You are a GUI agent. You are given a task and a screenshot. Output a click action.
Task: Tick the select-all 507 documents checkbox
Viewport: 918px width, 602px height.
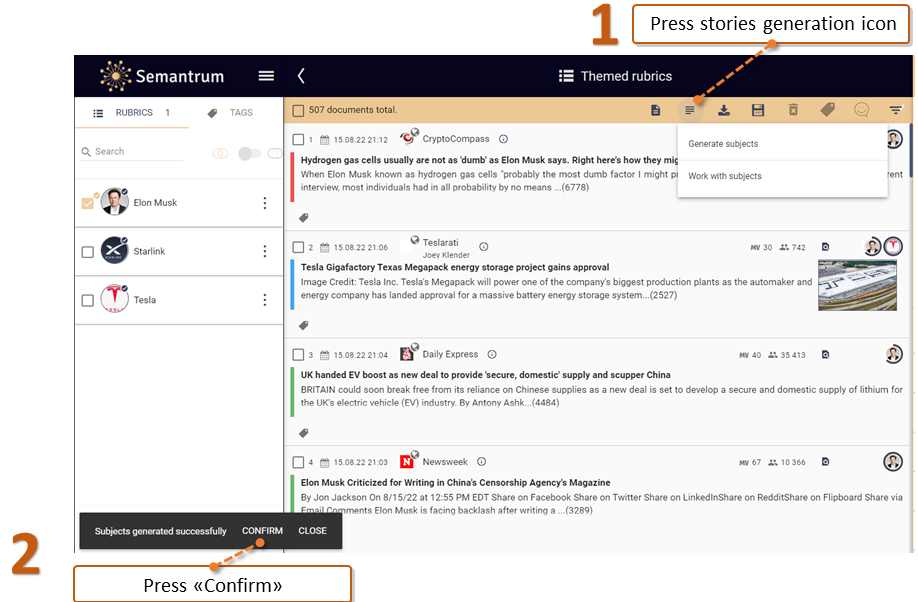299,110
